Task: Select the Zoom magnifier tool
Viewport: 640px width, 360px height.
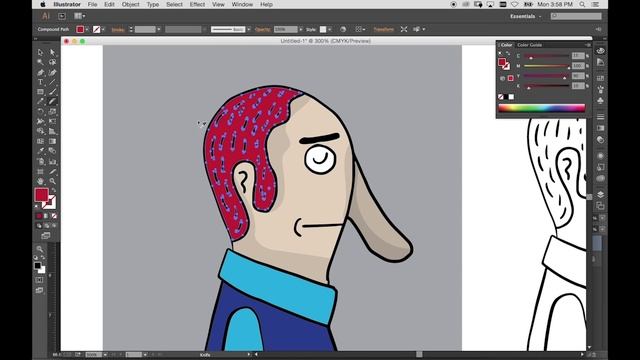Action: [53, 181]
